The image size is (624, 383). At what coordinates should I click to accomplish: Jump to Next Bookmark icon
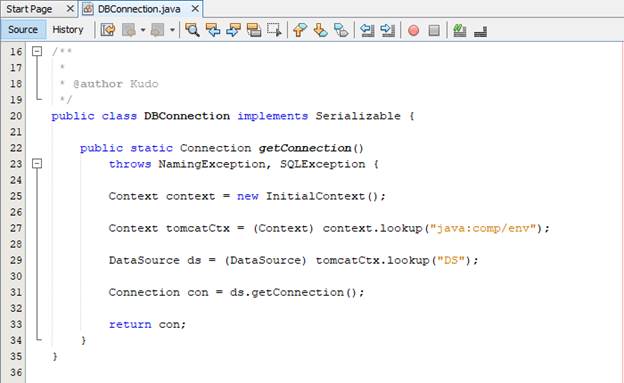320,30
